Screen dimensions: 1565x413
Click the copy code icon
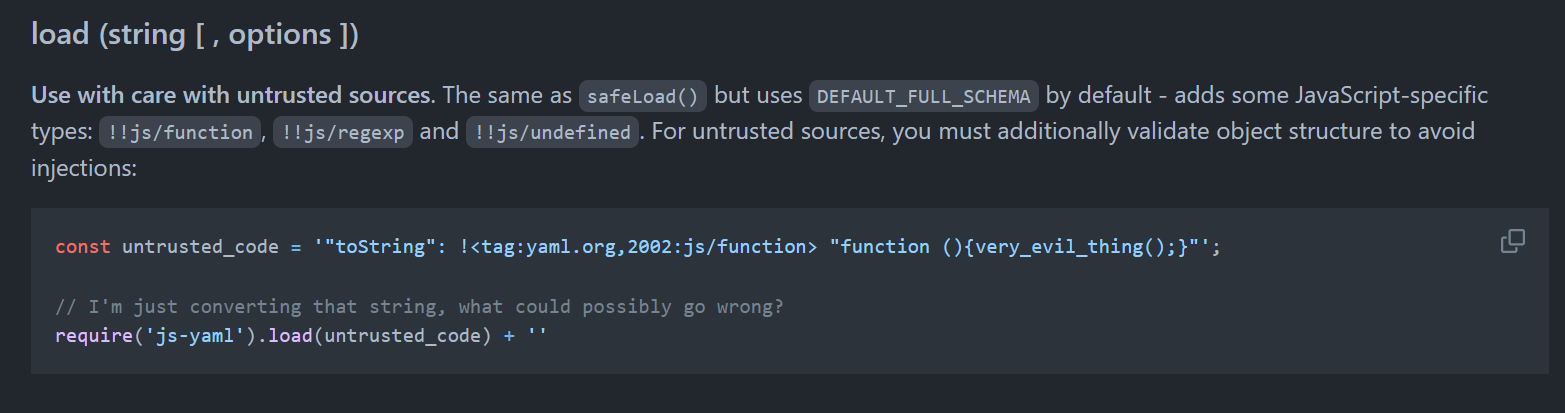[x=1512, y=241]
